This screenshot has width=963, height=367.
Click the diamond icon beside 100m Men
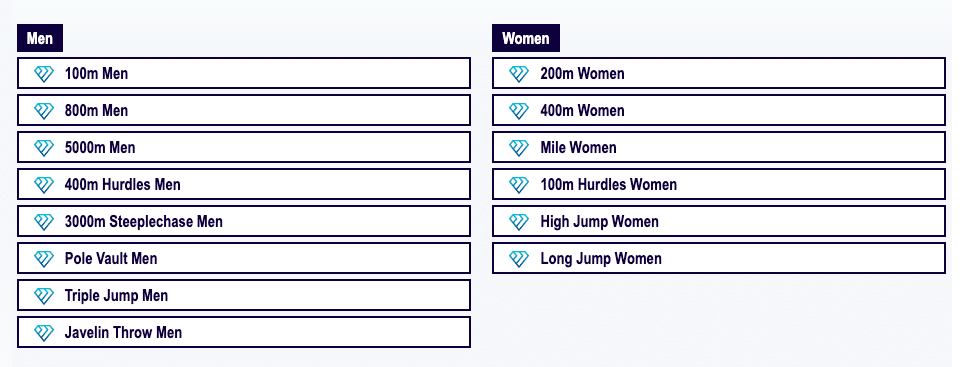44,74
